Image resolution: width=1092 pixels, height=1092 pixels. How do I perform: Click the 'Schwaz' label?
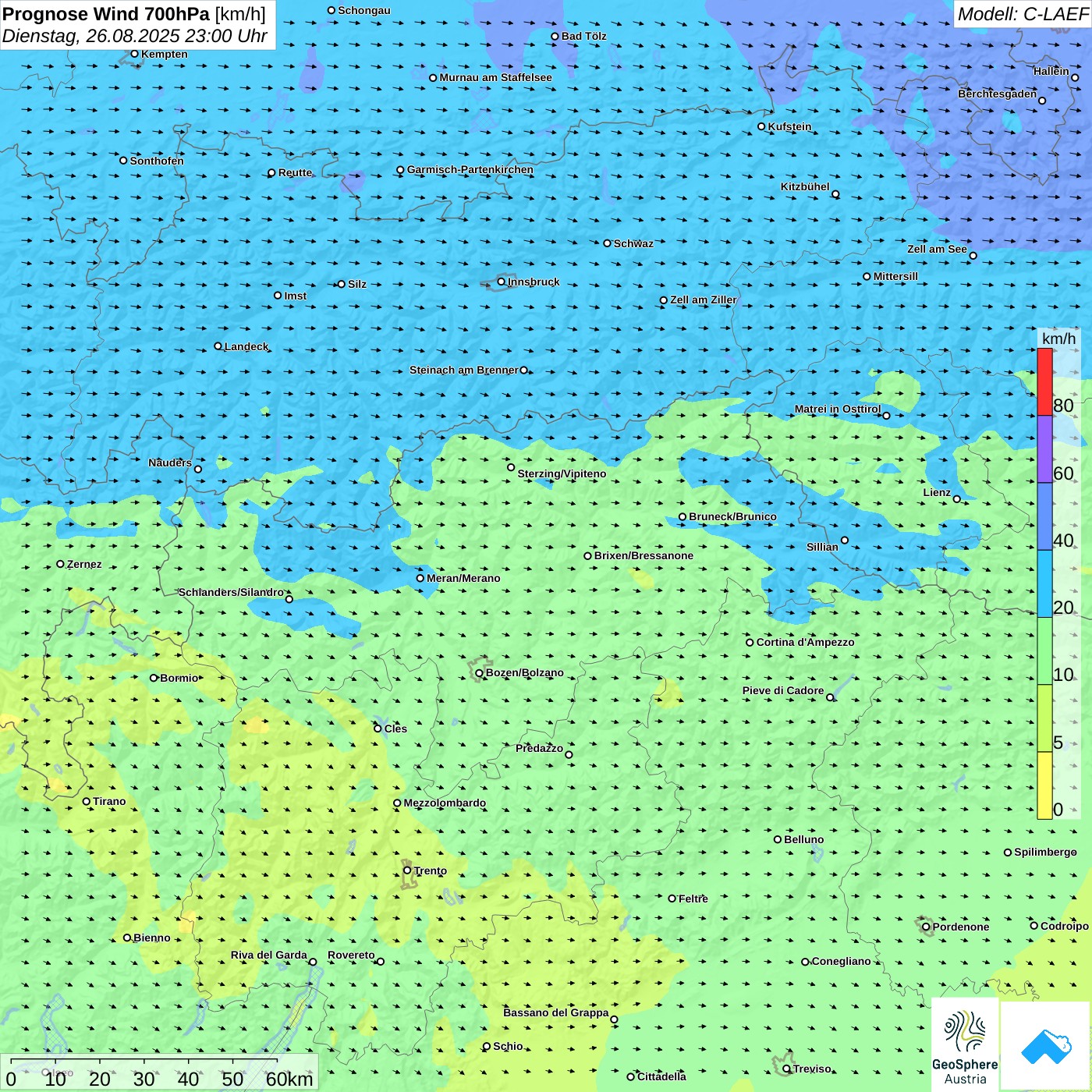point(633,243)
